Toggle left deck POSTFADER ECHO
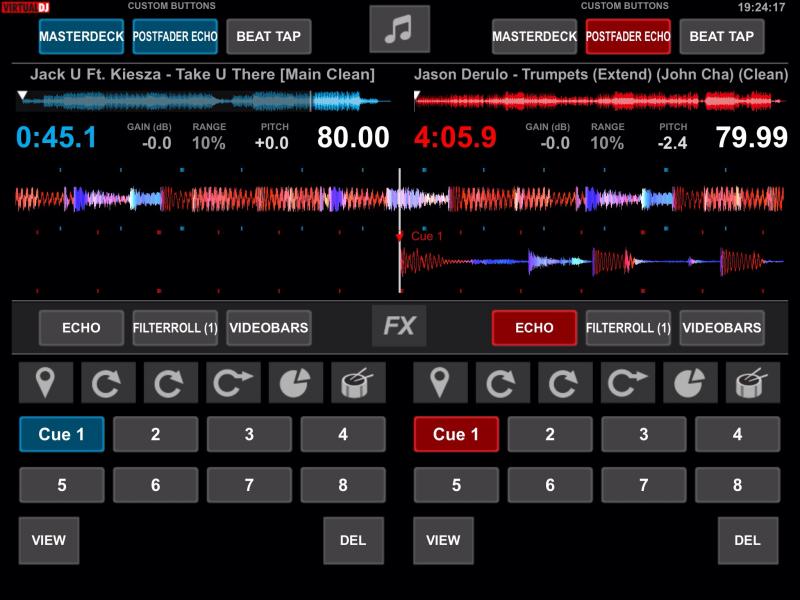The image size is (800, 600). point(175,36)
